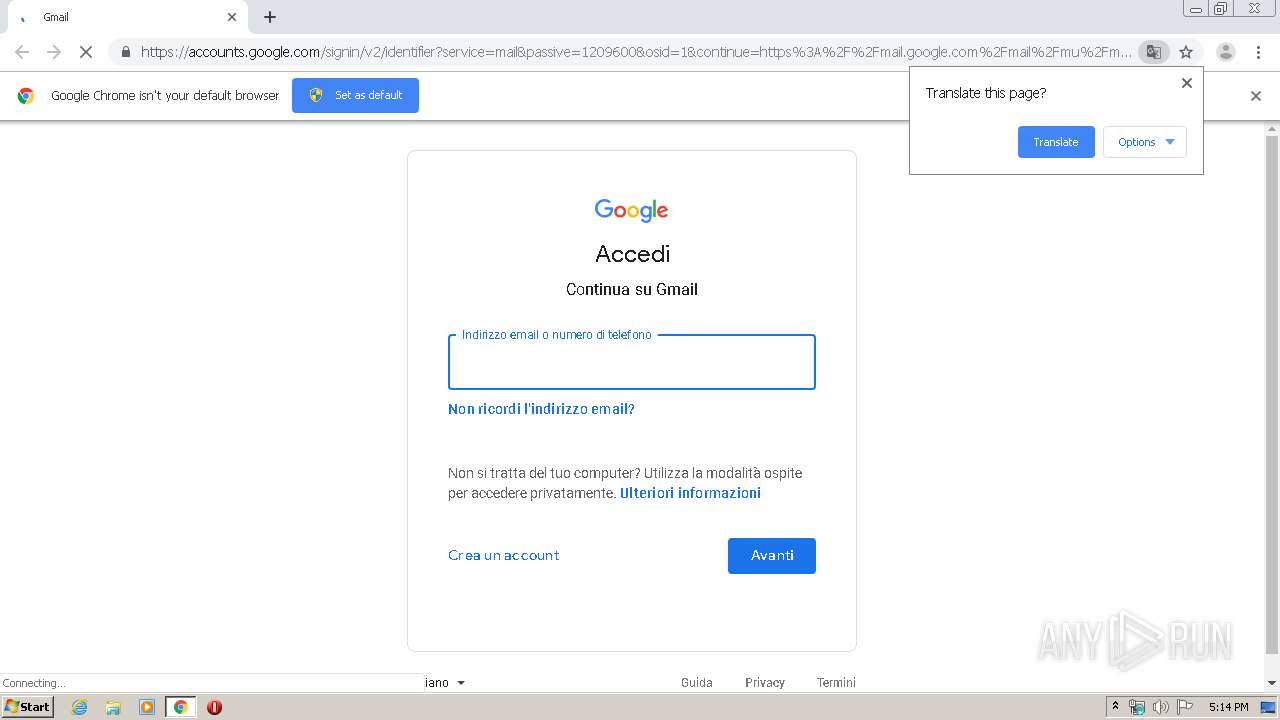Viewport: 1280px width, 720px height.
Task: Click the page vertical scrollbar
Action: [1272, 393]
